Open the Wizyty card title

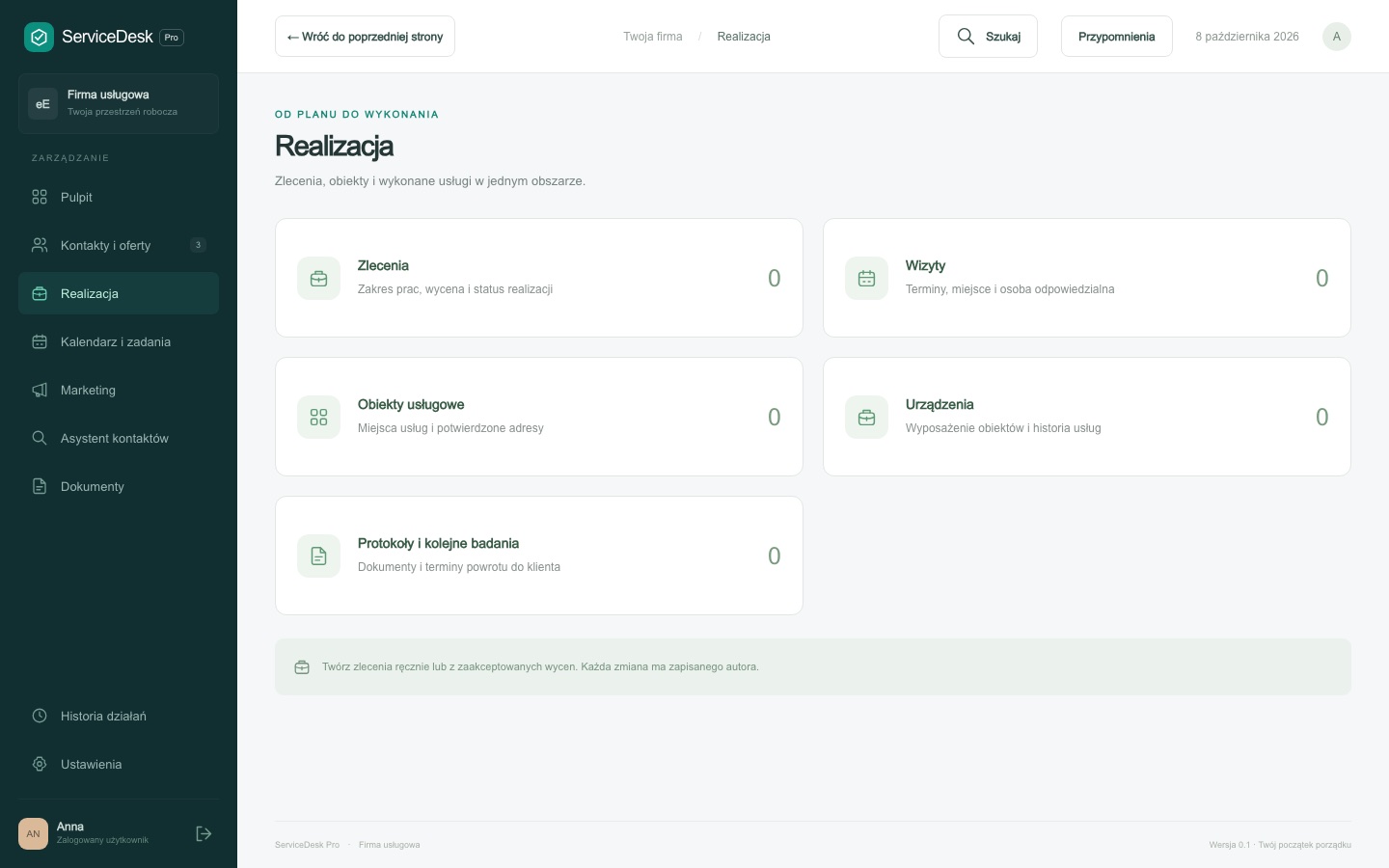click(x=925, y=265)
